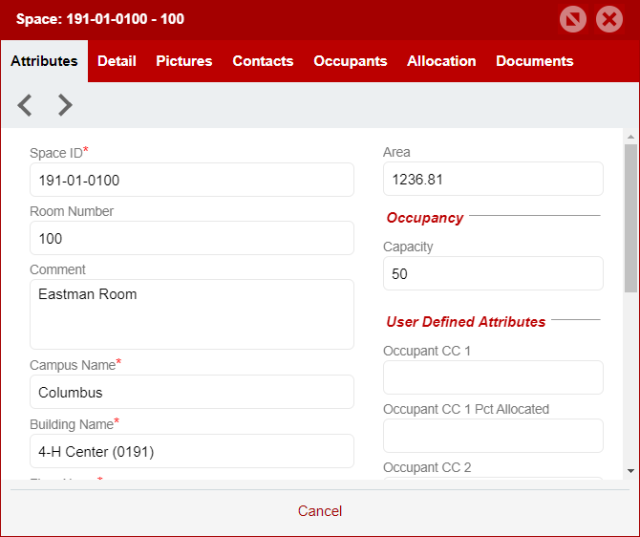Go to the Occupants tab
The image size is (640, 537).
(350, 61)
